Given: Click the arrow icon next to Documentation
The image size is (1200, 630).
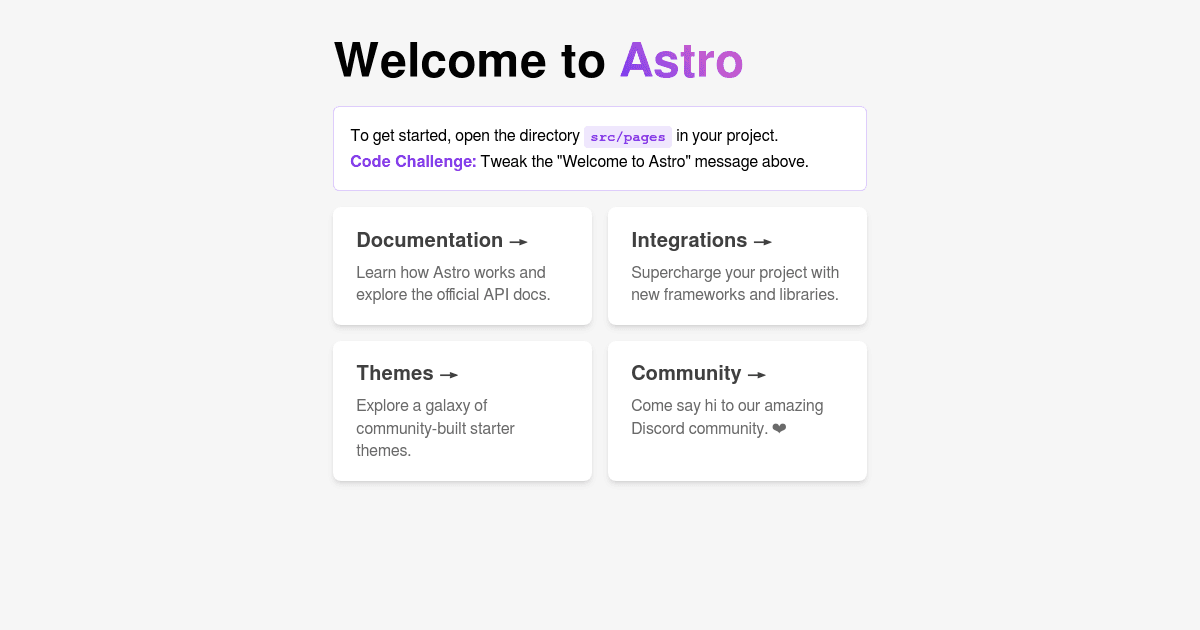Looking at the screenshot, I should pyautogui.click(x=518, y=241).
